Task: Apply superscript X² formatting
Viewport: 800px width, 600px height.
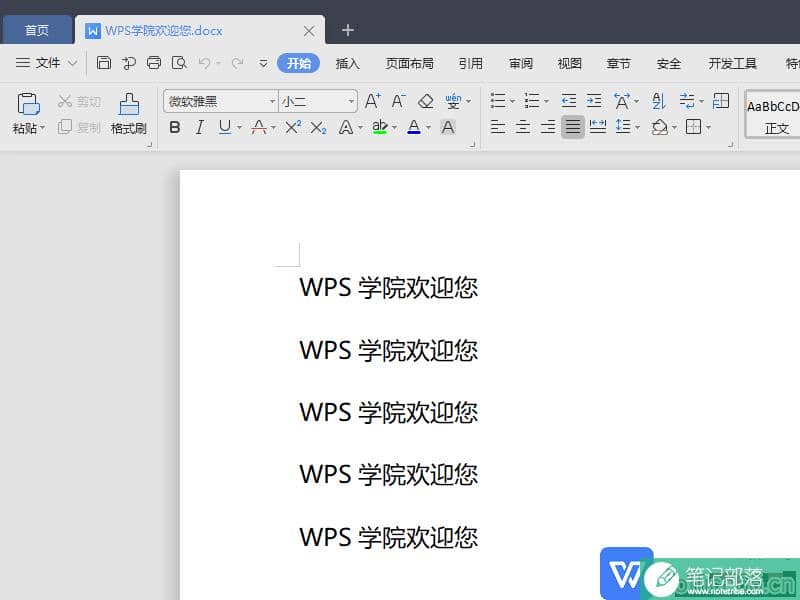Action: pos(293,127)
